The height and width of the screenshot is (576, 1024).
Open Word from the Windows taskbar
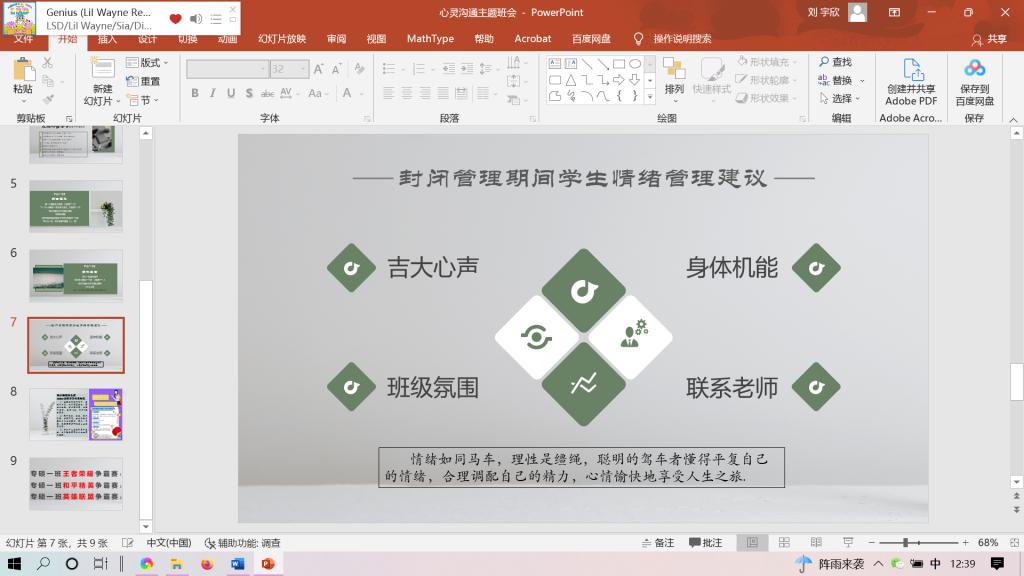click(237, 564)
